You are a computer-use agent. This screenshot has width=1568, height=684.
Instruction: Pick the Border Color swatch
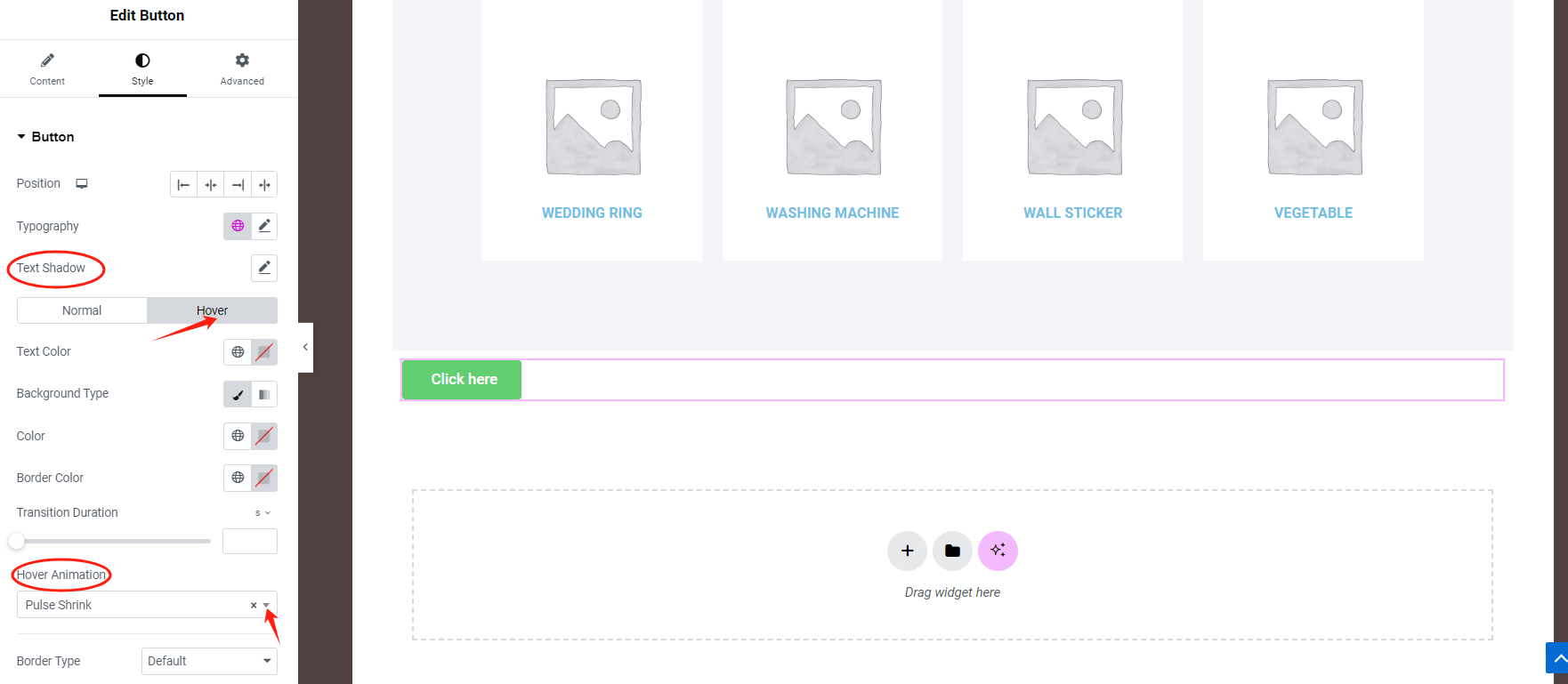(x=264, y=478)
